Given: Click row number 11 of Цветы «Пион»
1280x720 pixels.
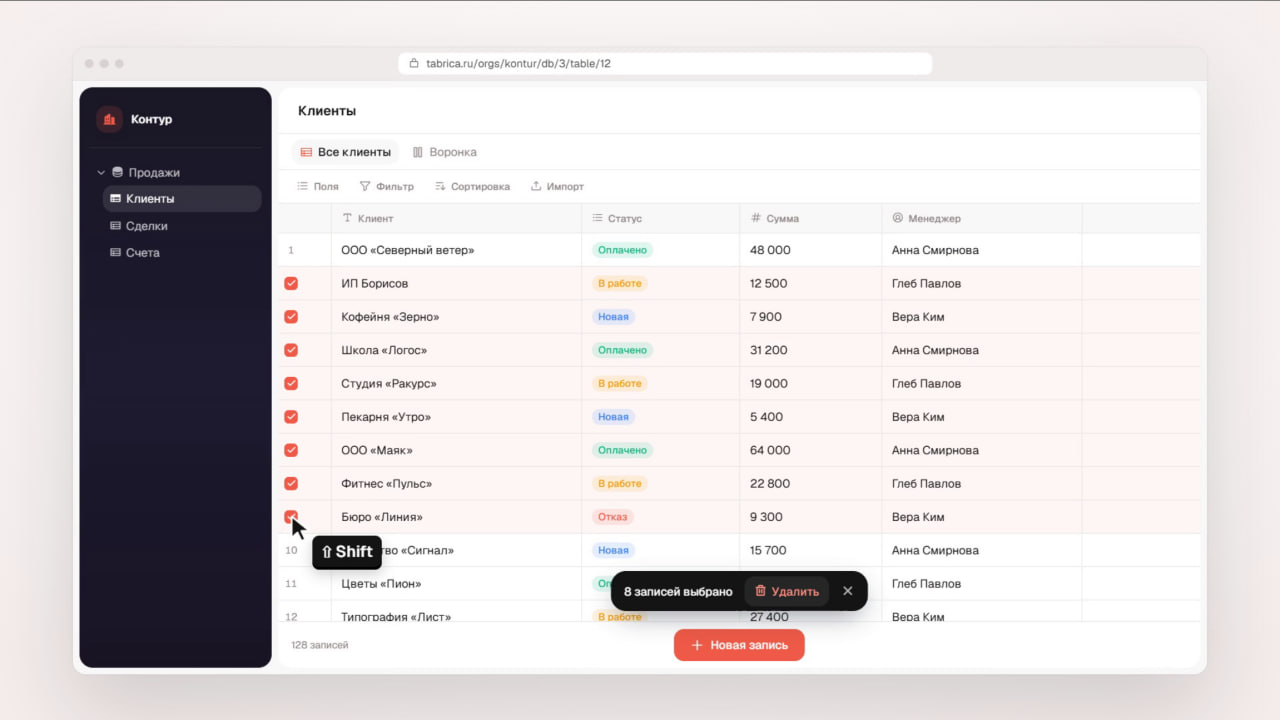Looking at the screenshot, I should pos(291,584).
